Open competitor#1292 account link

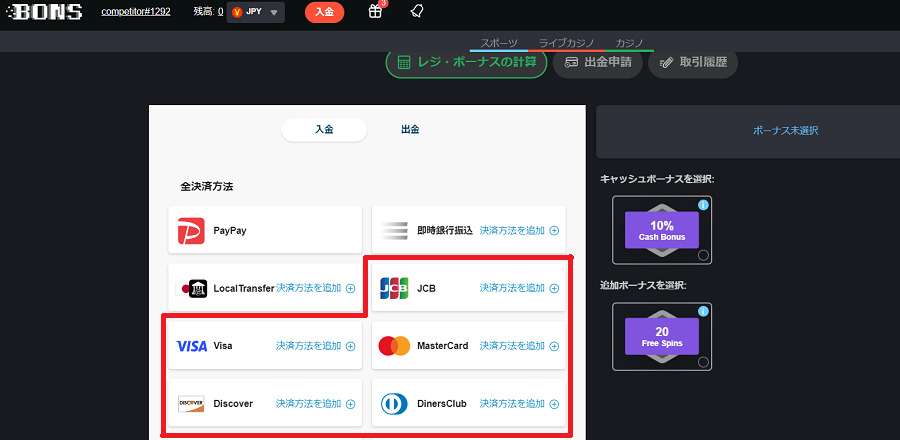pyautogui.click(x=136, y=11)
